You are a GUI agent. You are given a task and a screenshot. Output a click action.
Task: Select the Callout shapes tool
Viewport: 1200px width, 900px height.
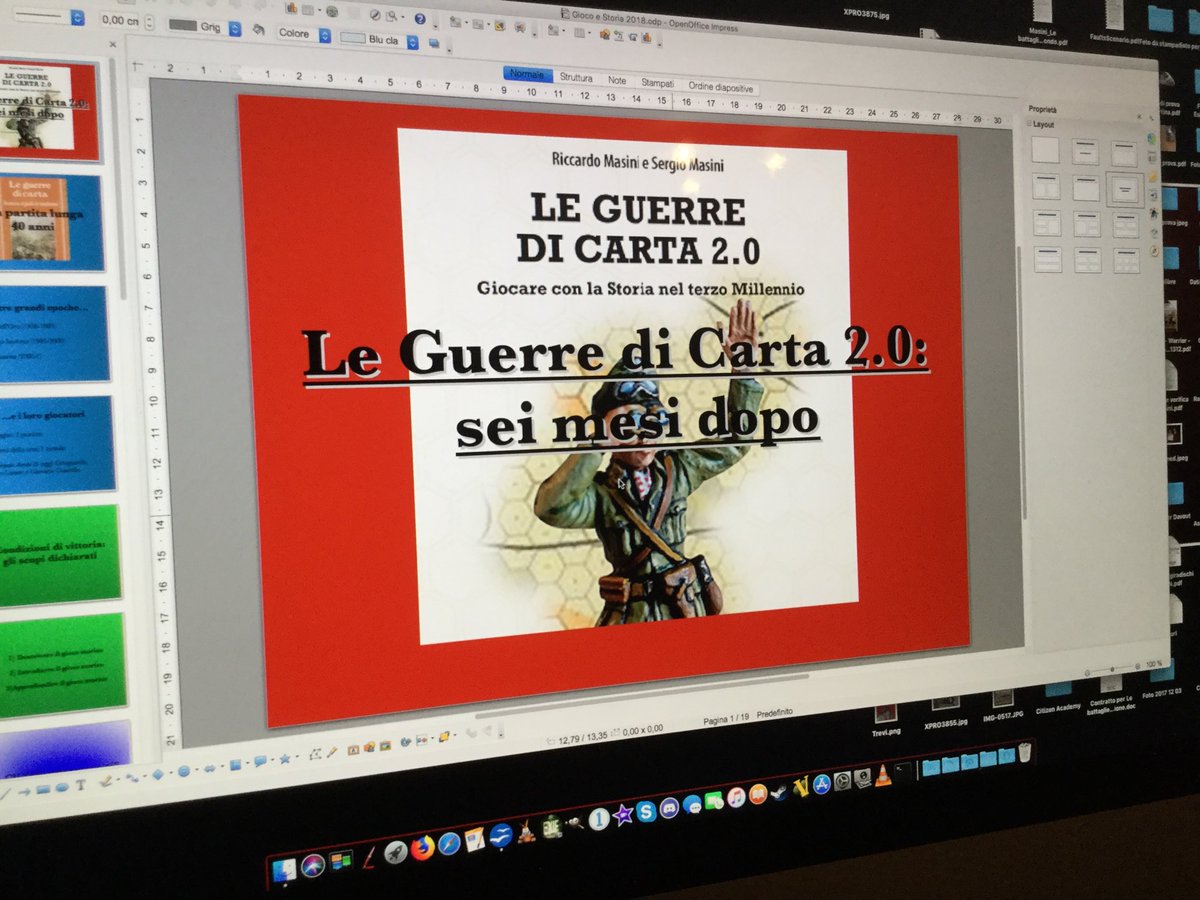pyautogui.click(x=260, y=762)
